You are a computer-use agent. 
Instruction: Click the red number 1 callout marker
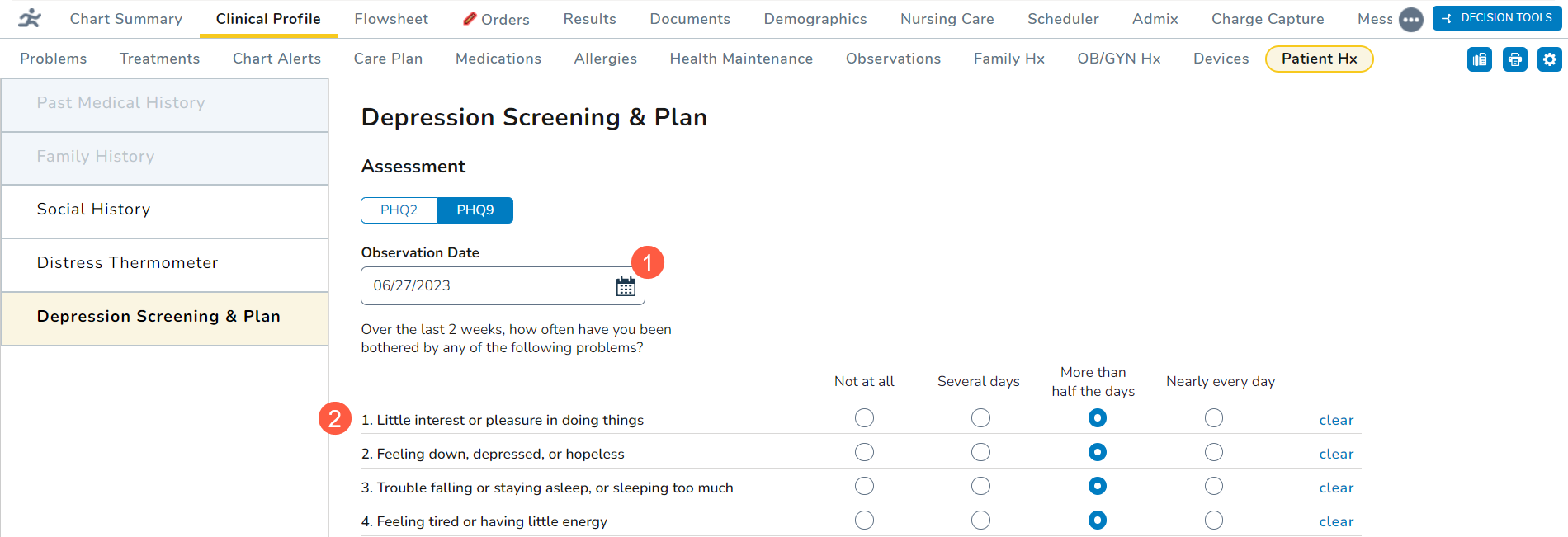(x=648, y=262)
